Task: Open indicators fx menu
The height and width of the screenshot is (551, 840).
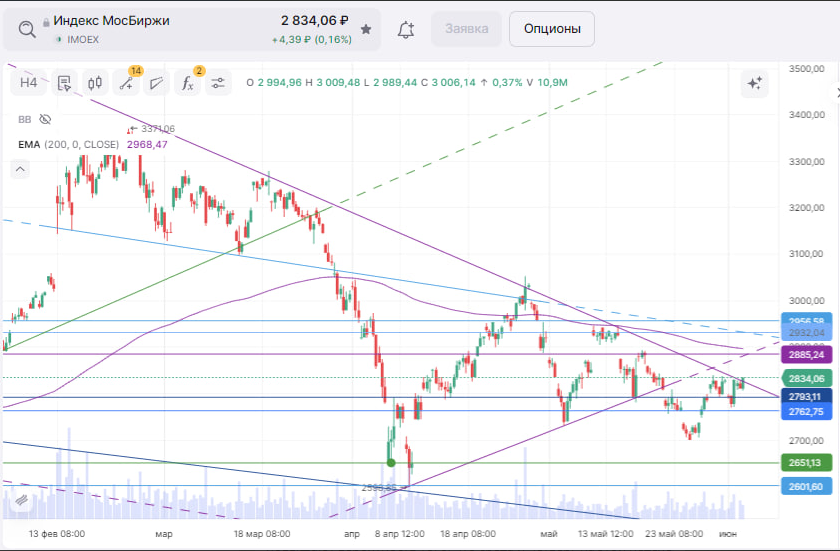Action: coord(187,83)
